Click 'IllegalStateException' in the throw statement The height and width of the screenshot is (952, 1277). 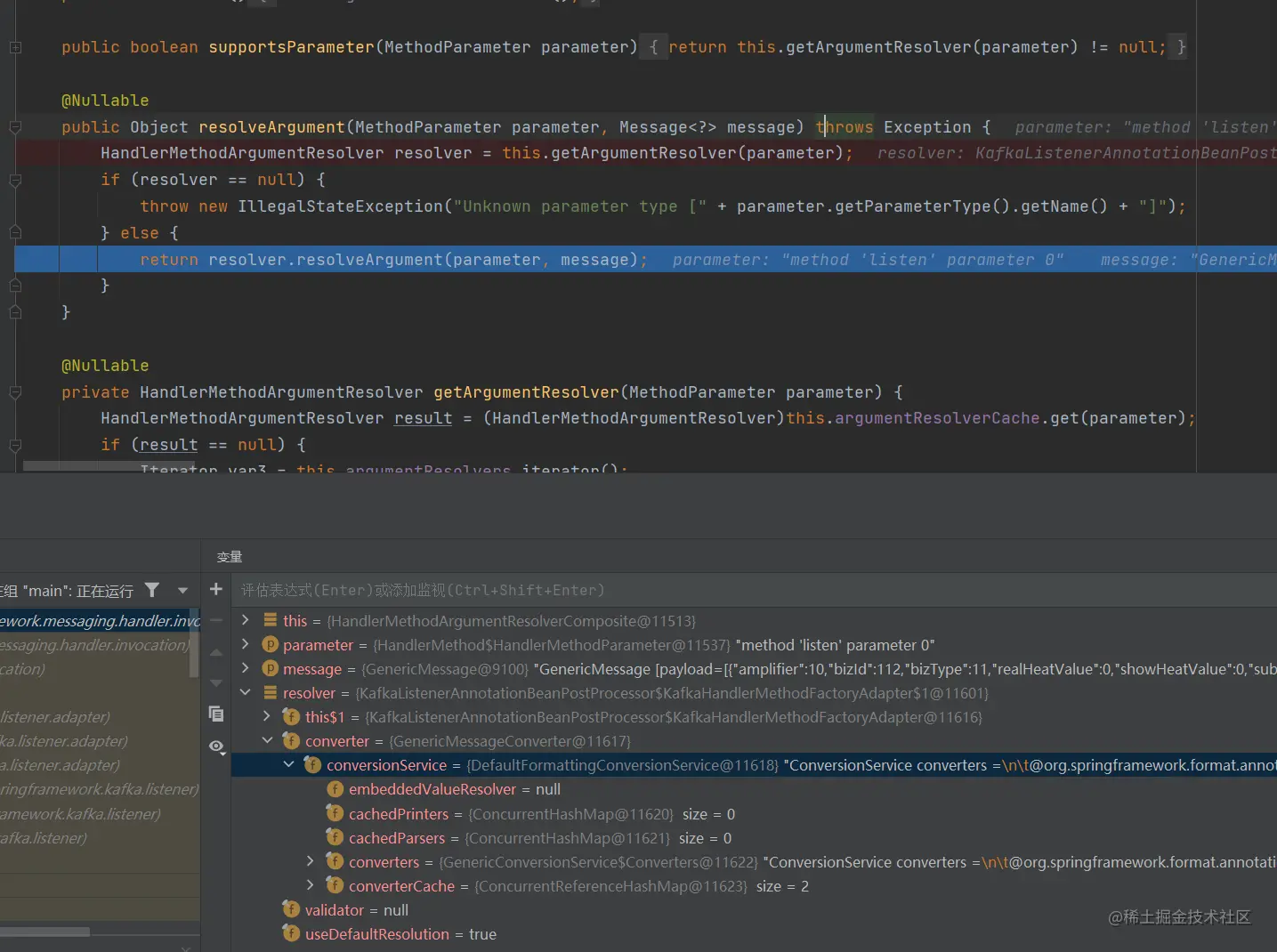[340, 206]
